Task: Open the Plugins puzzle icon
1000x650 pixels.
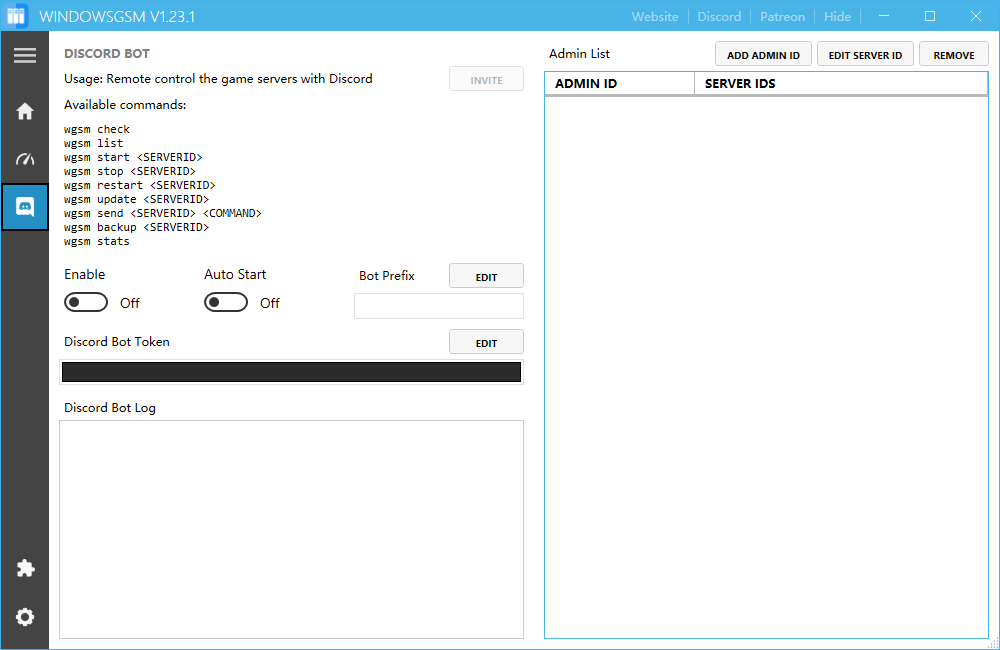Action: pos(25,568)
